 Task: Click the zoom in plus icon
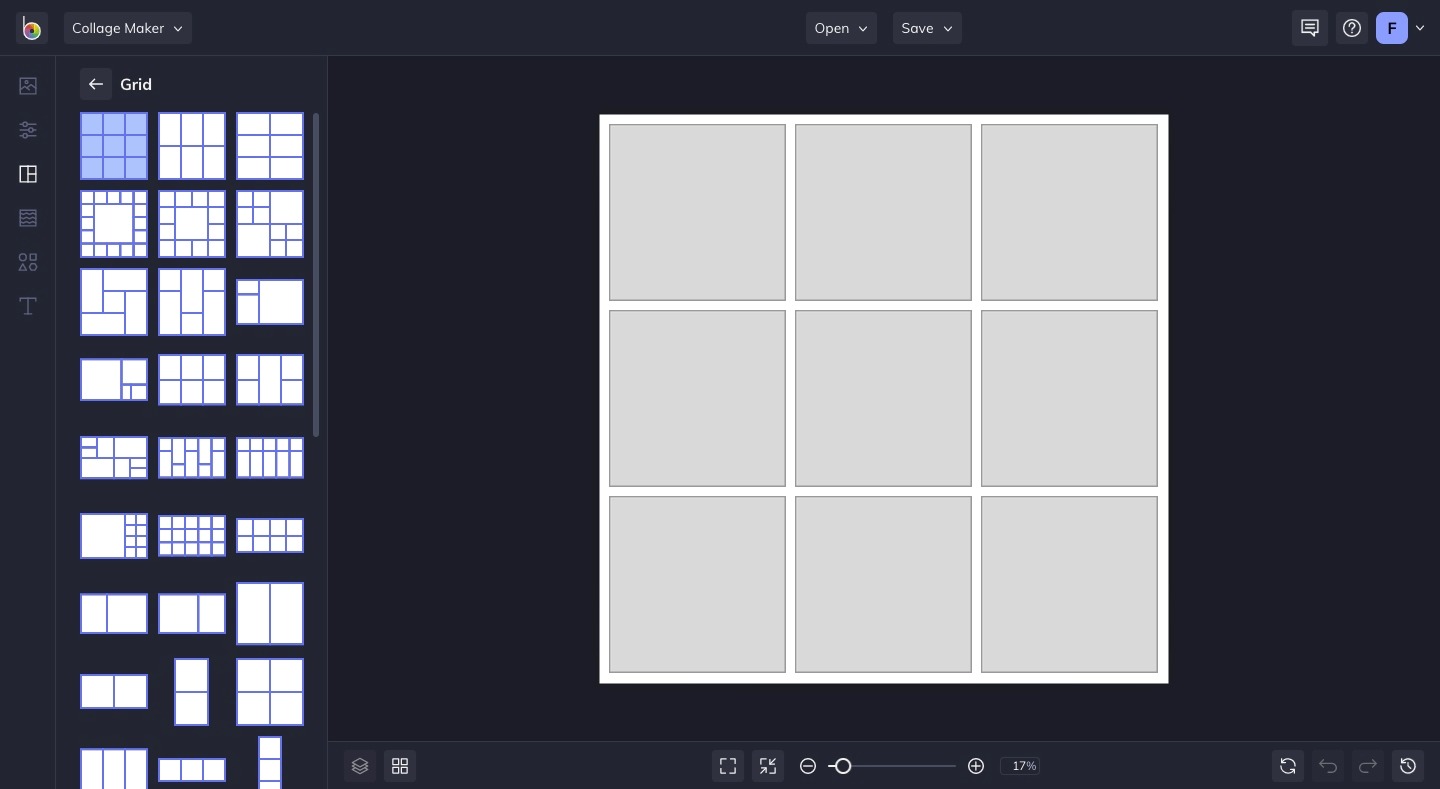click(x=976, y=766)
